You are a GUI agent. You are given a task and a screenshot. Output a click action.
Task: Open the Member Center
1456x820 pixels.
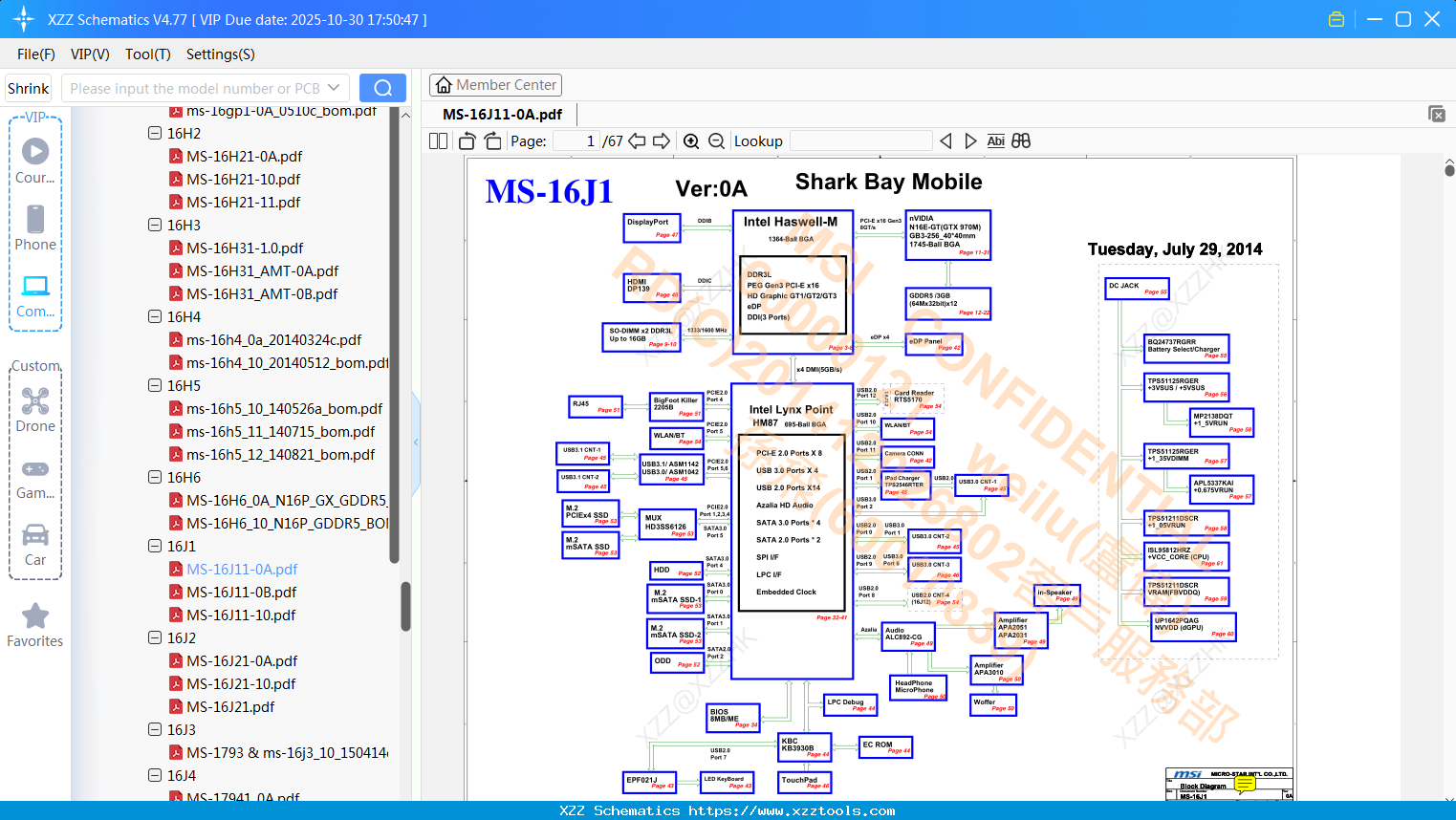tap(495, 85)
